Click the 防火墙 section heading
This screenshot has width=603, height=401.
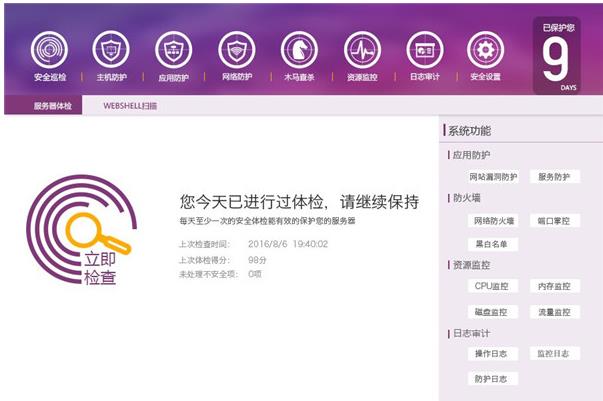coord(466,198)
